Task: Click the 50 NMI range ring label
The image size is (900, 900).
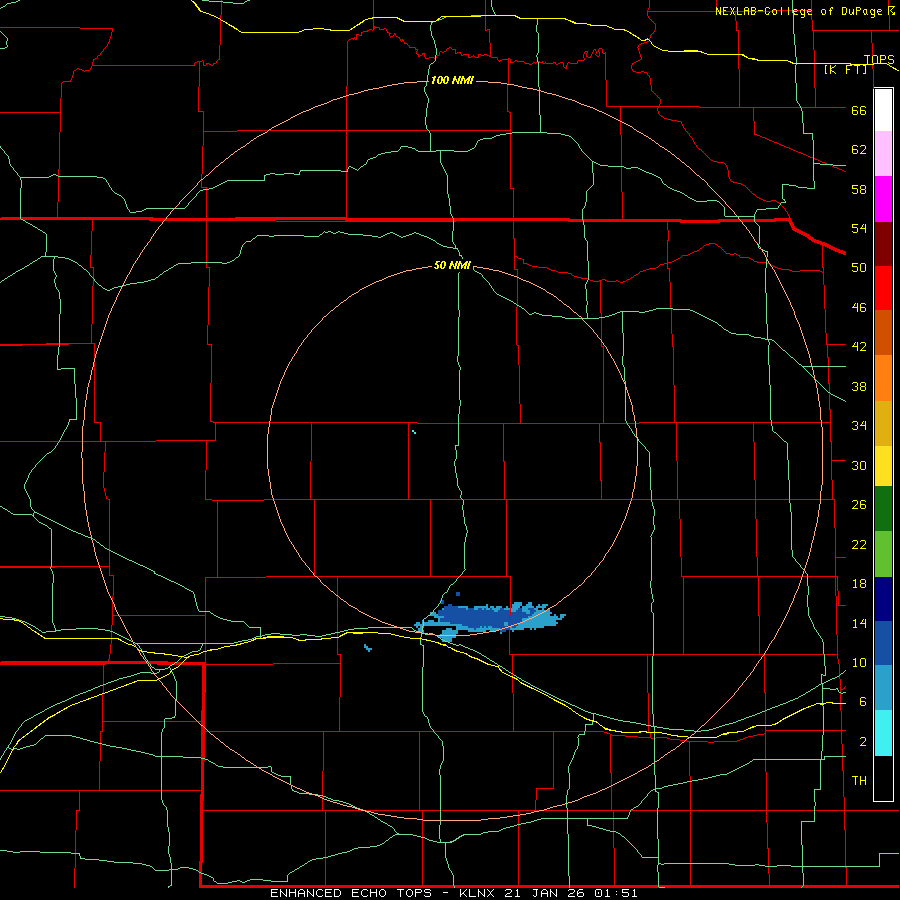Action: (x=452, y=265)
